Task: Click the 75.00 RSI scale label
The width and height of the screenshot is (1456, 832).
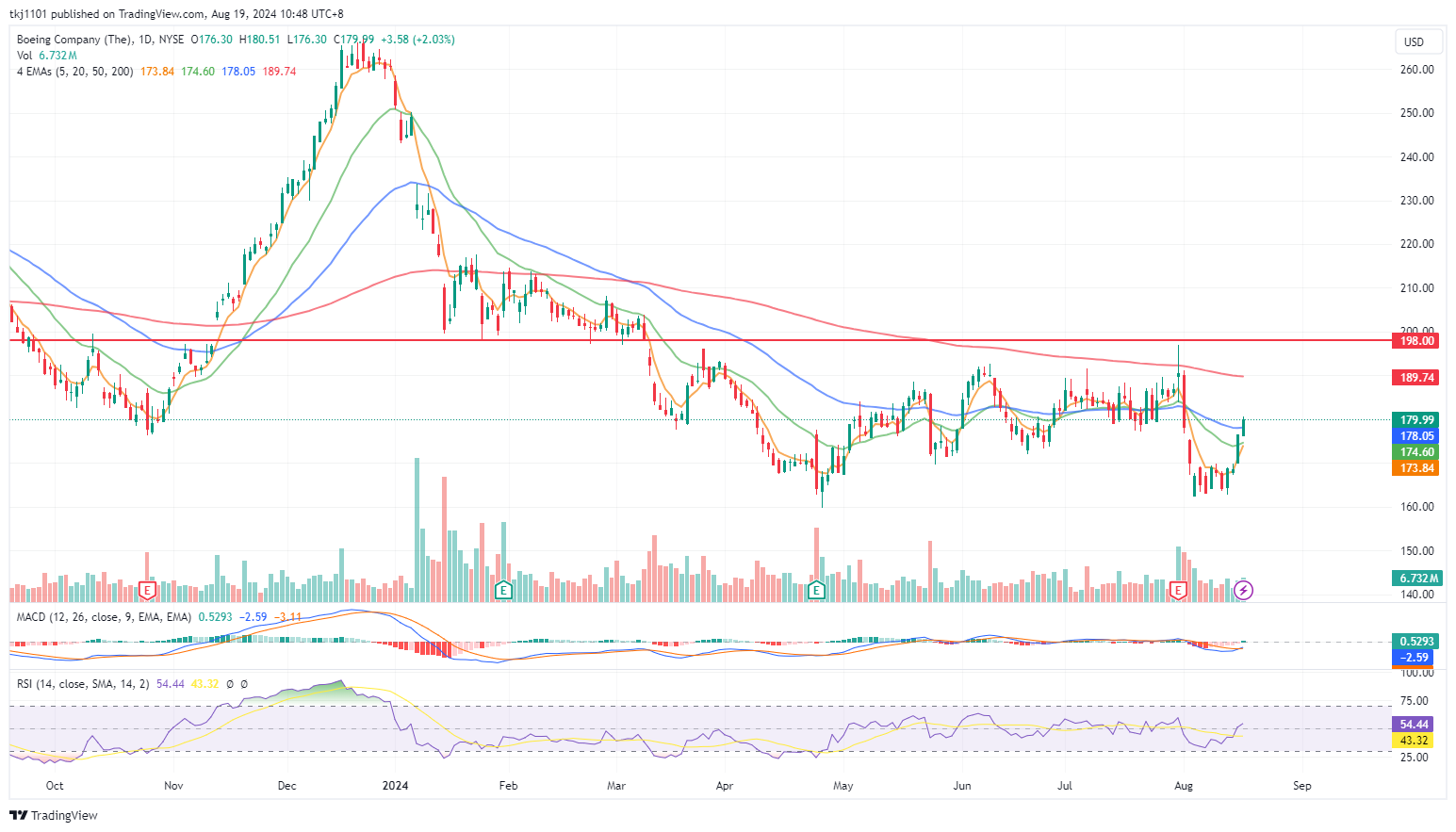Action: pos(1415,701)
